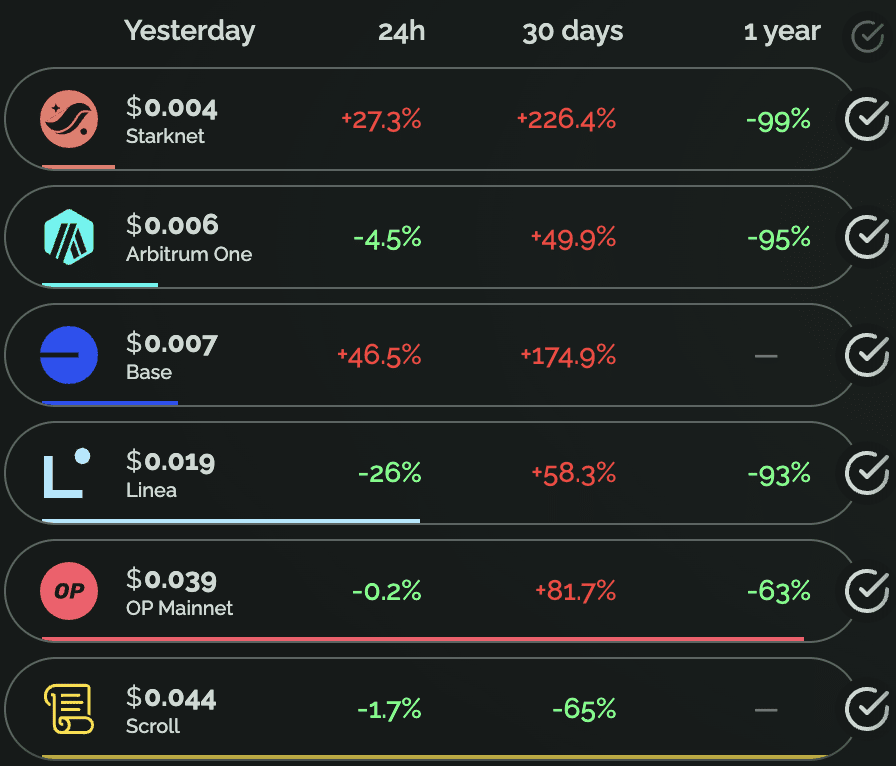The height and width of the screenshot is (766, 896).
Task: Click the Starknet network logo icon
Action: coord(69,119)
